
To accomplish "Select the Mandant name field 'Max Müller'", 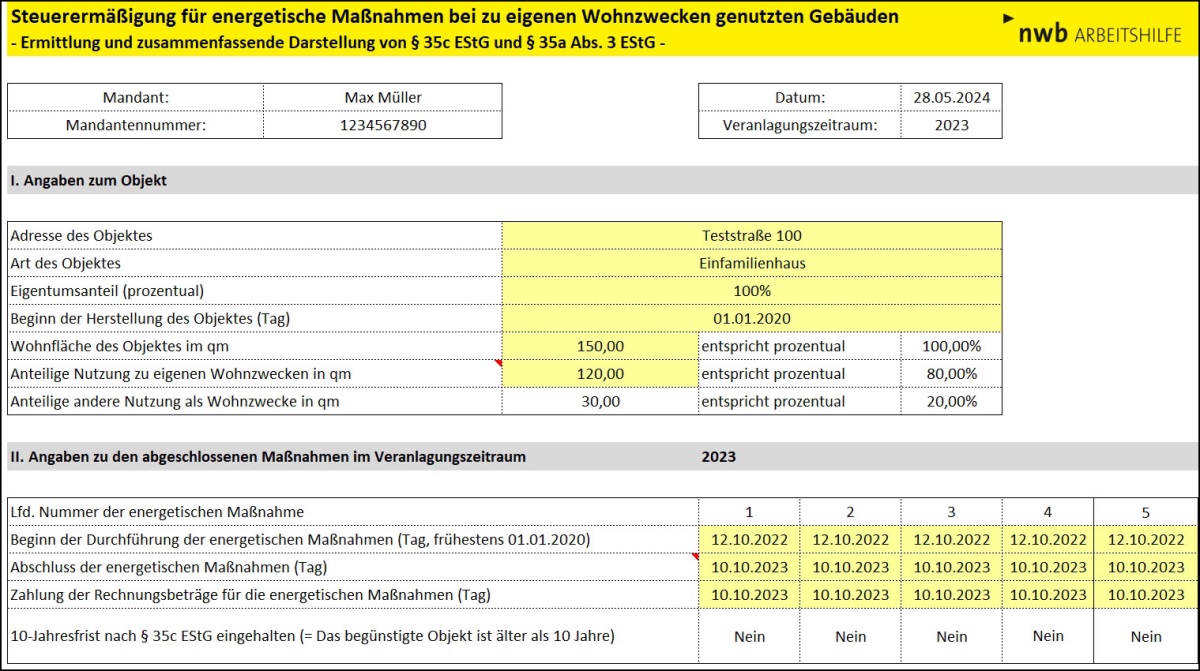I will coord(382,97).
